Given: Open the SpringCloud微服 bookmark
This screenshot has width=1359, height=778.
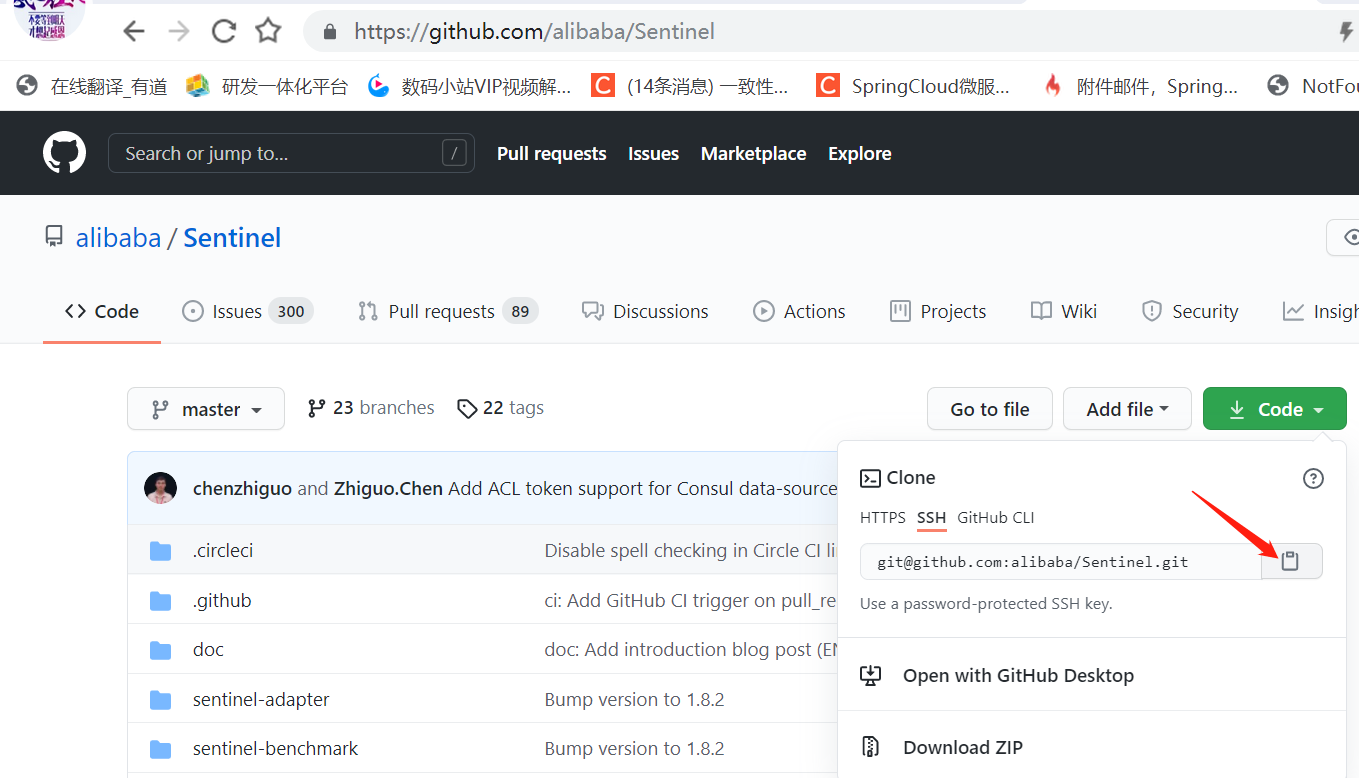Looking at the screenshot, I should 914,87.
